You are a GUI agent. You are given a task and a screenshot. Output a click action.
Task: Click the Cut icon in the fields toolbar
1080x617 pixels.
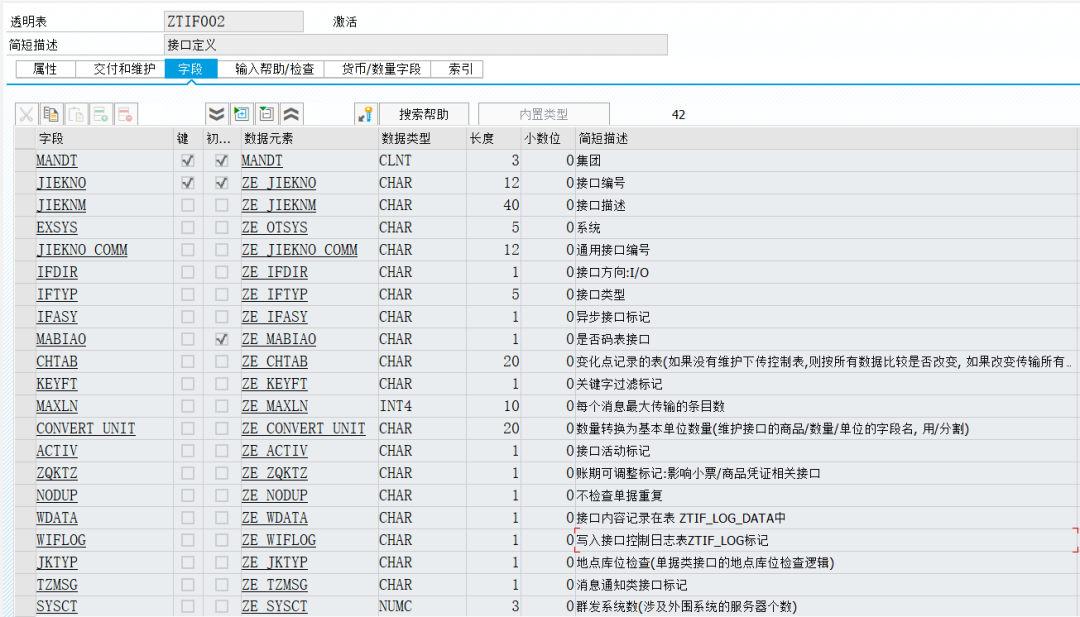[x=26, y=114]
